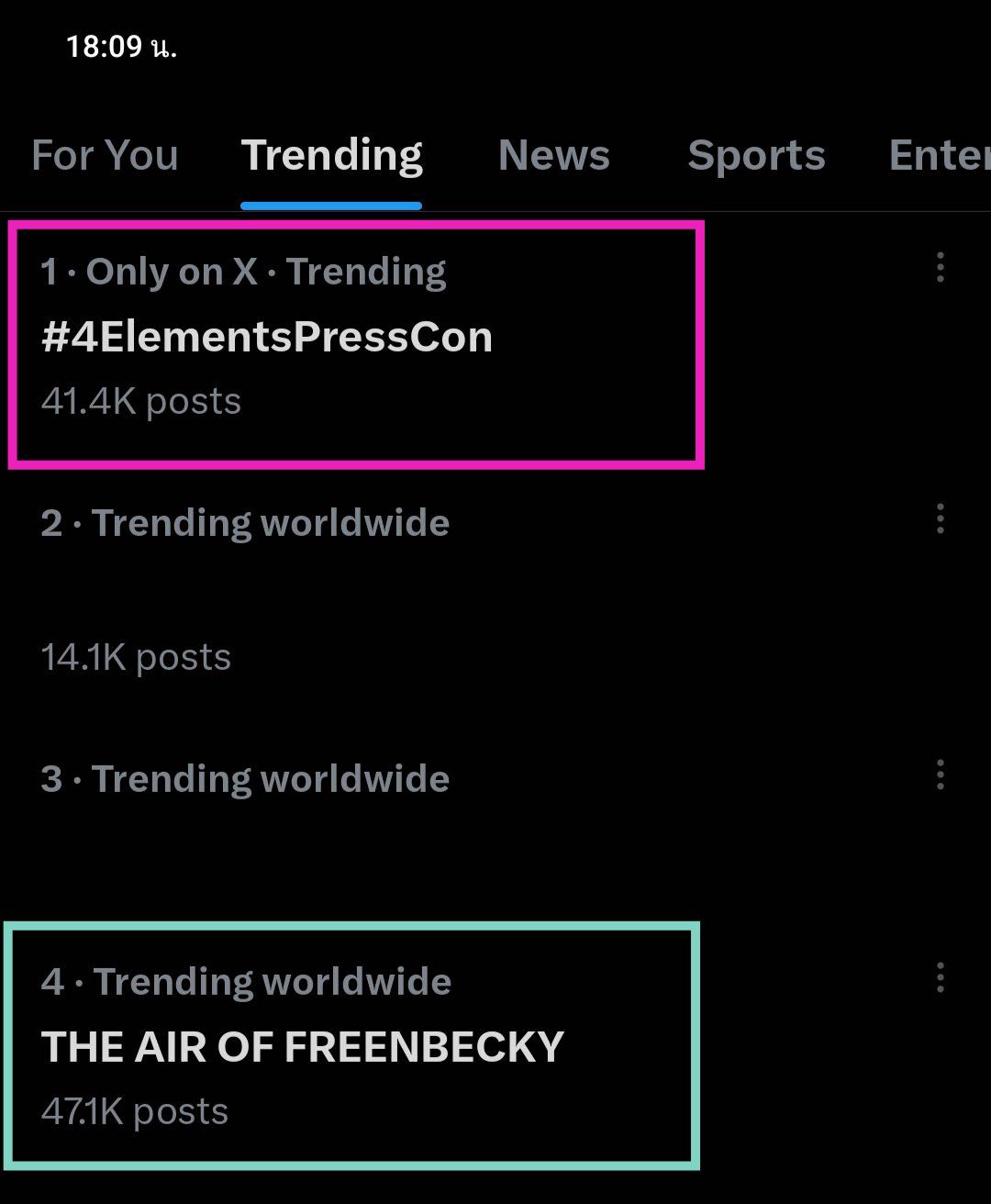Tap the blue underline beneath Trending tab
Screen dimensions: 991x1204
(x=331, y=206)
